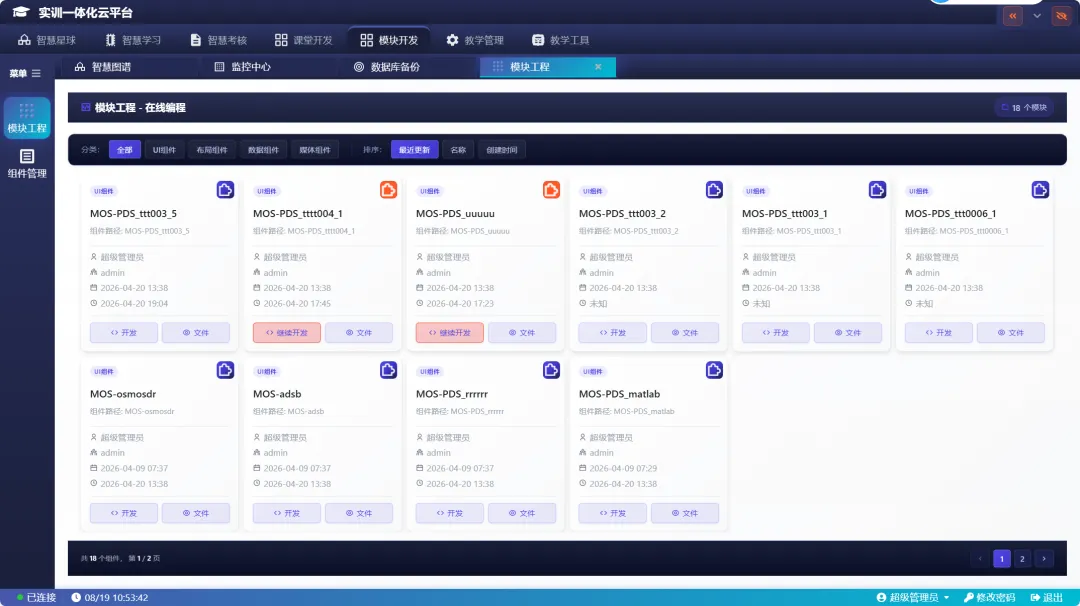This screenshot has height=606, width=1080.
Task: Click 开发 on MOS-PDS_rrrrrr card
Action: click(450, 513)
